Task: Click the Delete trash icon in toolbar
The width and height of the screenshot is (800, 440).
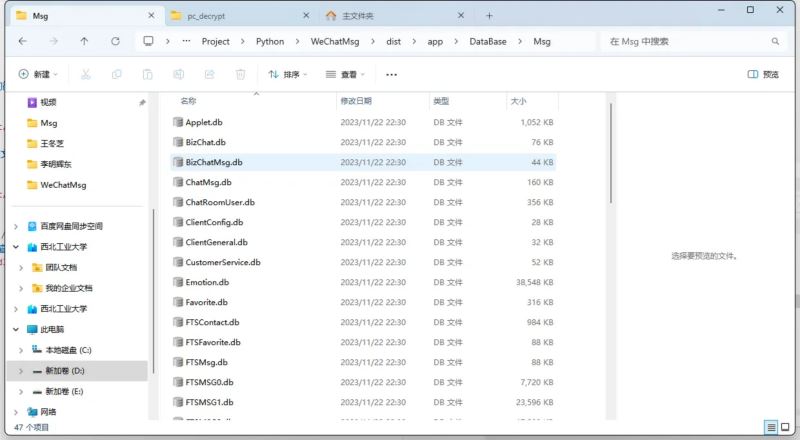Action: (x=240, y=74)
